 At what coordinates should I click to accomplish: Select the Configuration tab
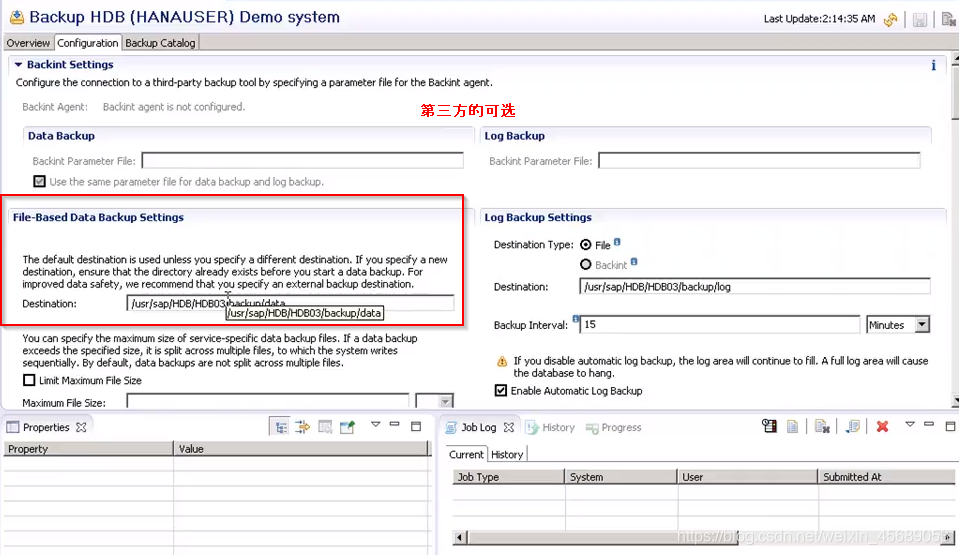coord(87,43)
